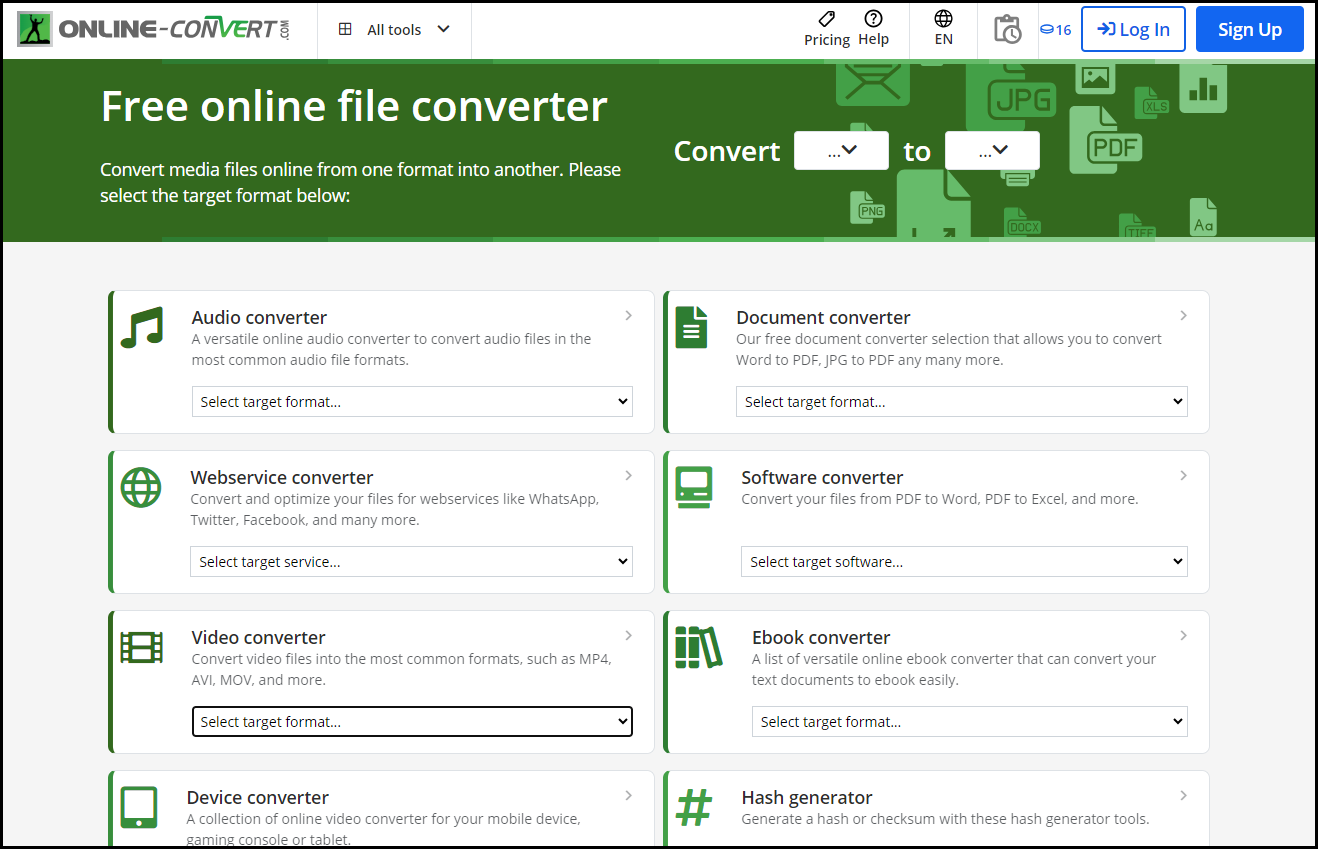
Task: Open the Convert source format dropdown
Action: [841, 151]
